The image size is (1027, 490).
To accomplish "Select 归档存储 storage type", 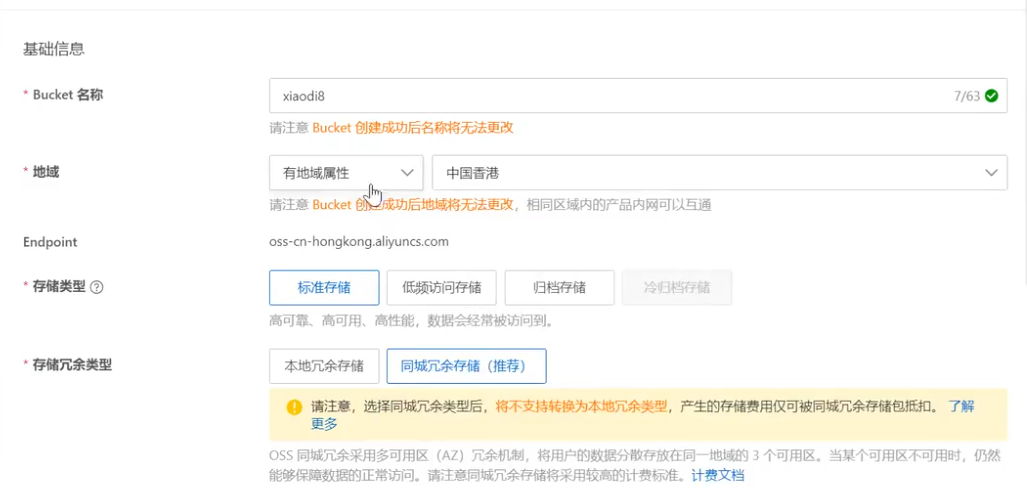I will point(559,288).
